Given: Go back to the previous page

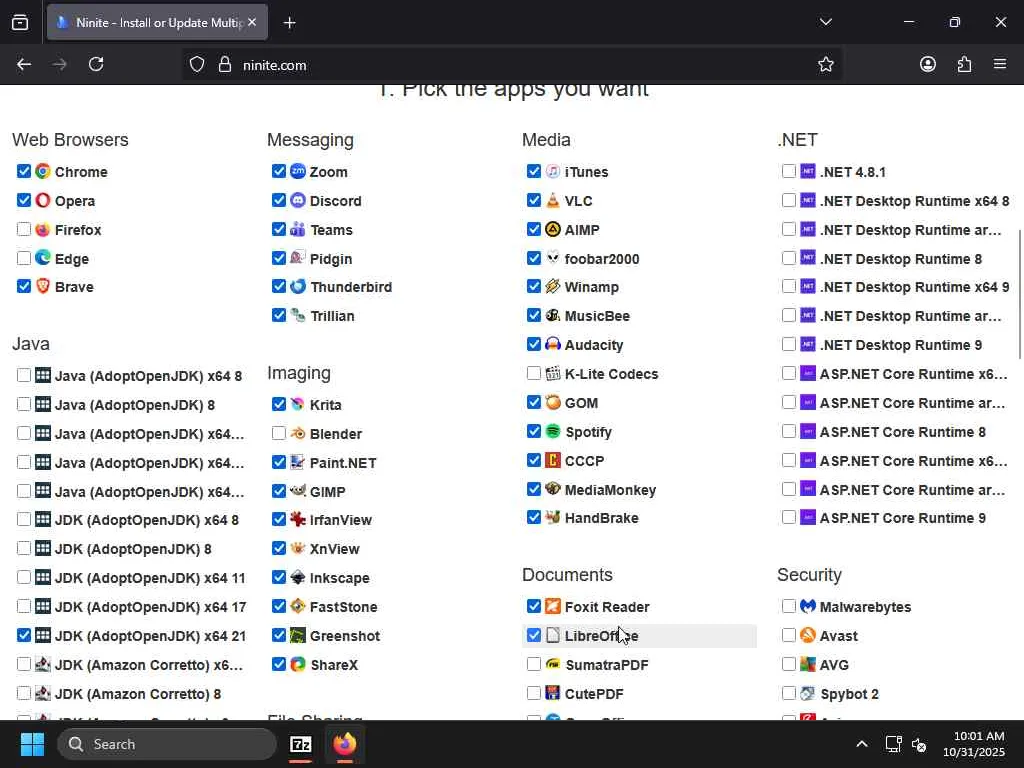Looking at the screenshot, I should pyautogui.click(x=24, y=64).
